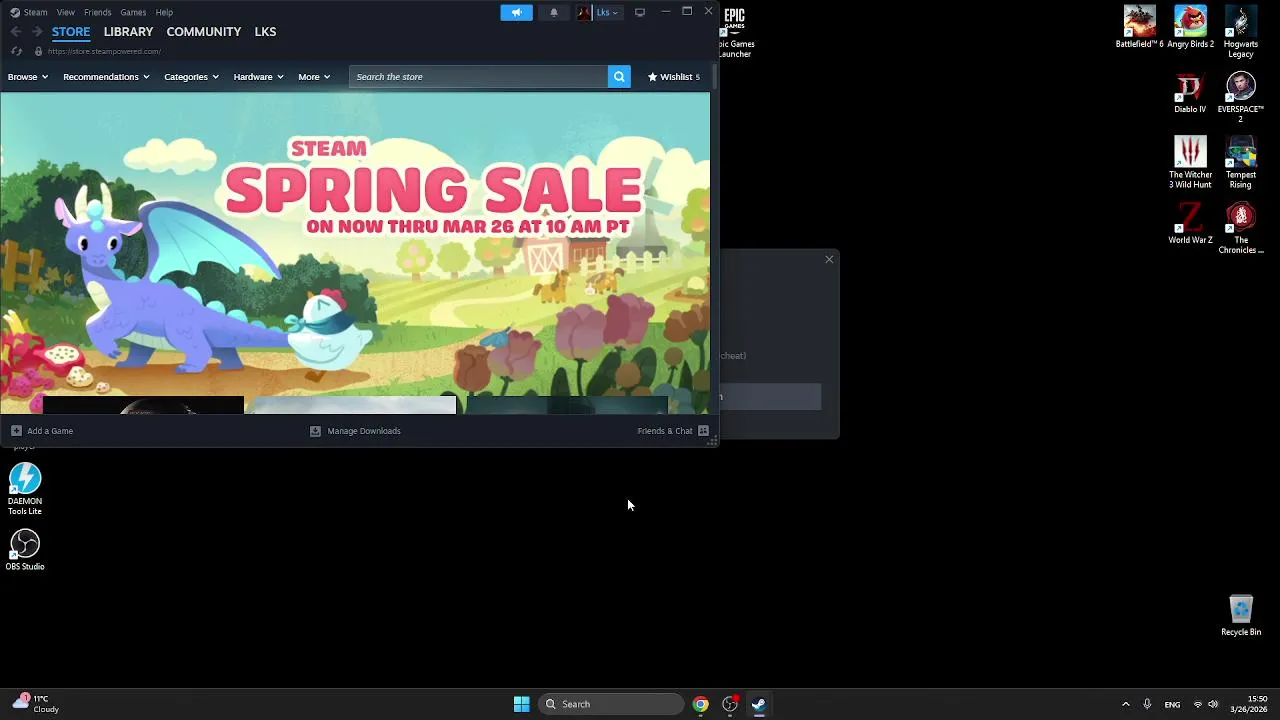This screenshot has height=720, width=1280.
Task: Open Steam notifications bell
Action: tap(554, 12)
